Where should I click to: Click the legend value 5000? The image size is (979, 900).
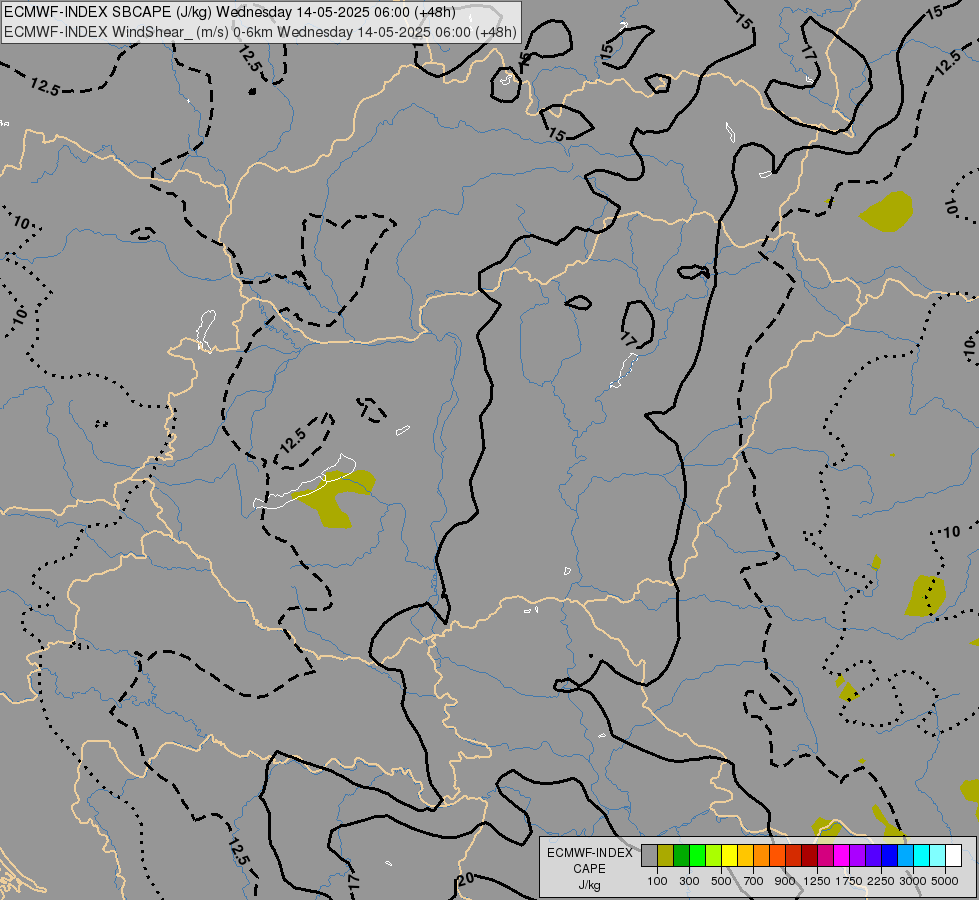(x=945, y=881)
